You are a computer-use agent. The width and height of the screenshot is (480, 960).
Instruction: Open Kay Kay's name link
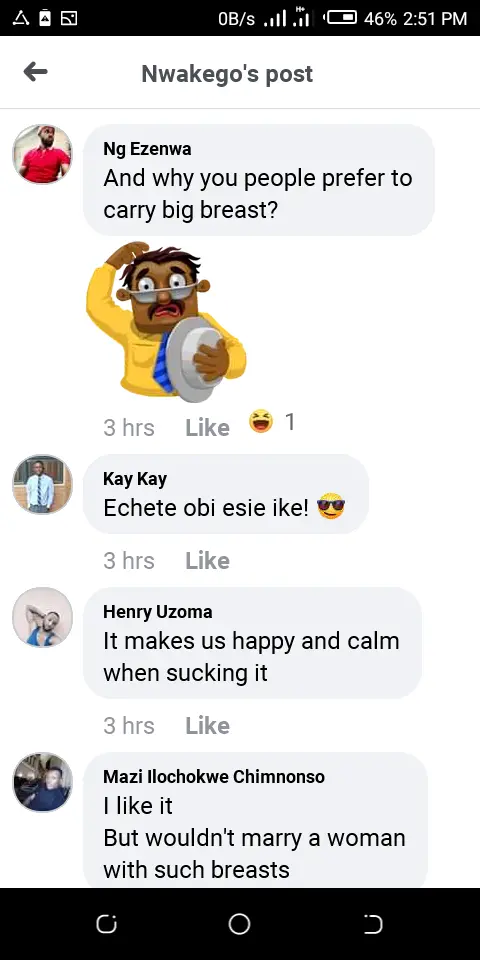[135, 479]
